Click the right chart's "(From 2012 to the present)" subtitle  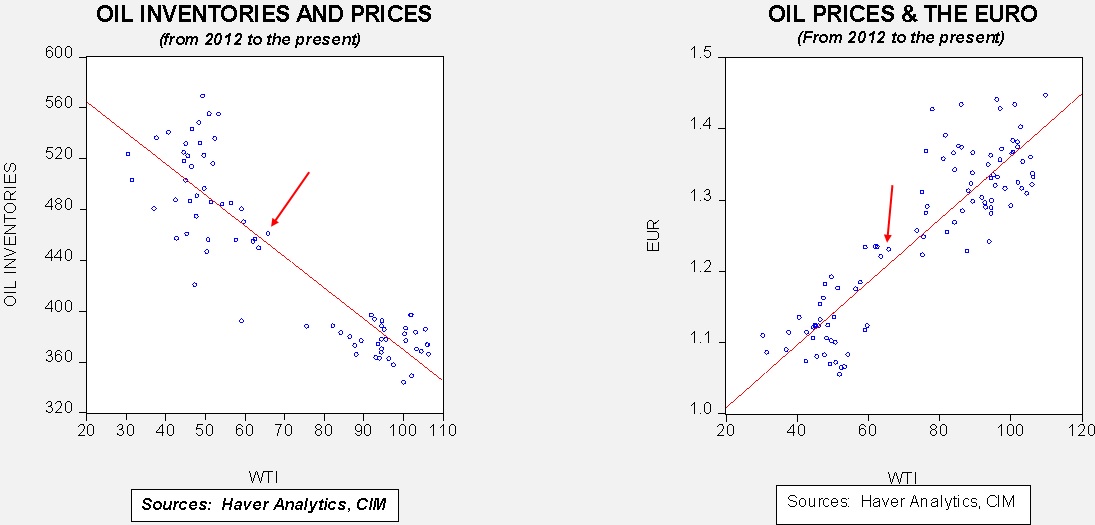click(899, 39)
